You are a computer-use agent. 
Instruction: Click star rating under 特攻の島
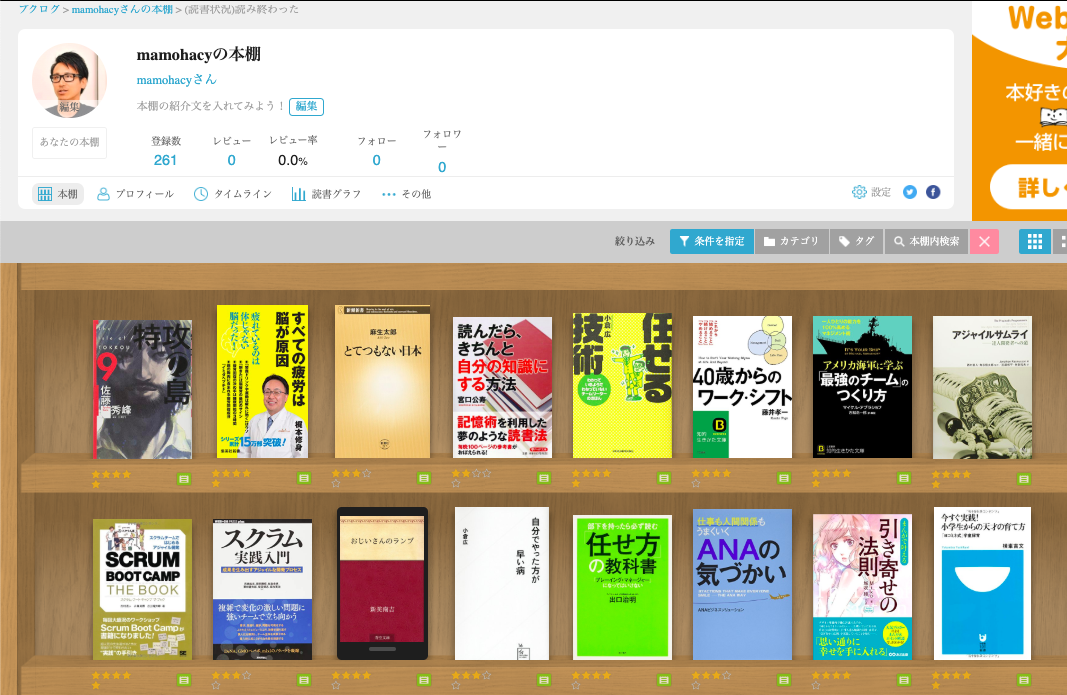(111, 479)
